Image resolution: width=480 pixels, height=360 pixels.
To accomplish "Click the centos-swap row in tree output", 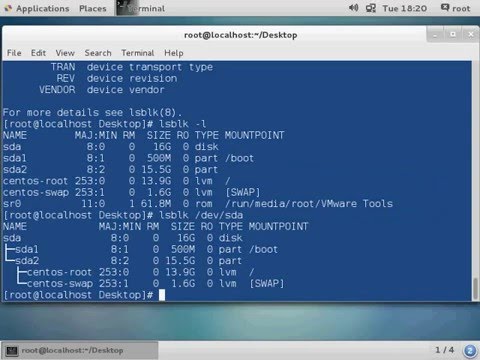I will (150, 283).
